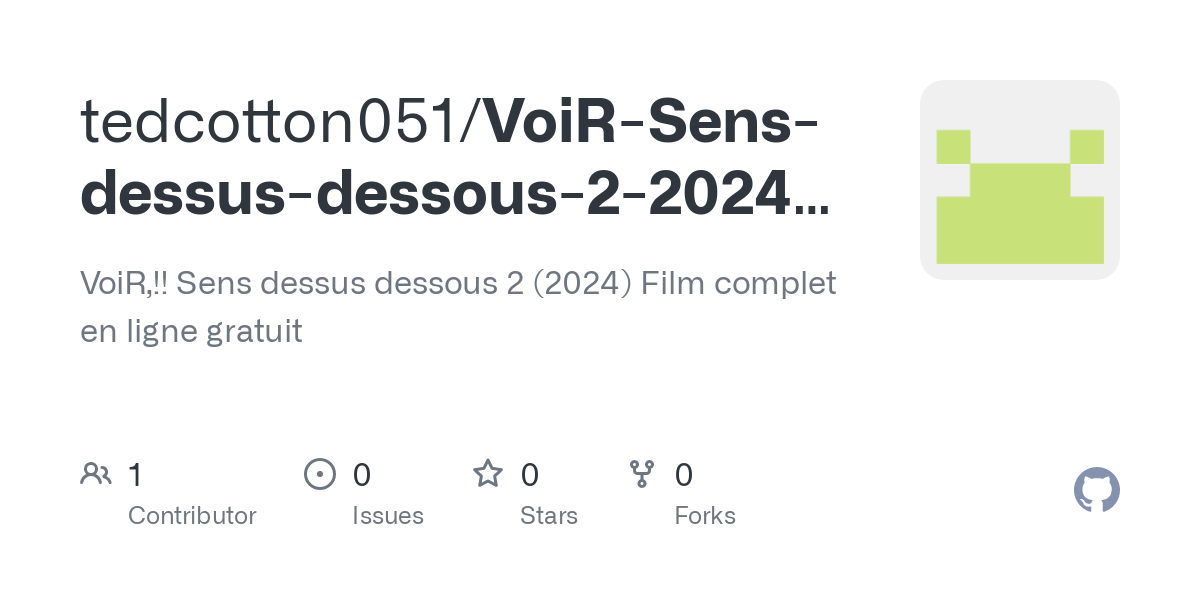Image resolution: width=1200 pixels, height=600 pixels.
Task: Click the green pixel identicon avatar
Action: click(1020, 180)
